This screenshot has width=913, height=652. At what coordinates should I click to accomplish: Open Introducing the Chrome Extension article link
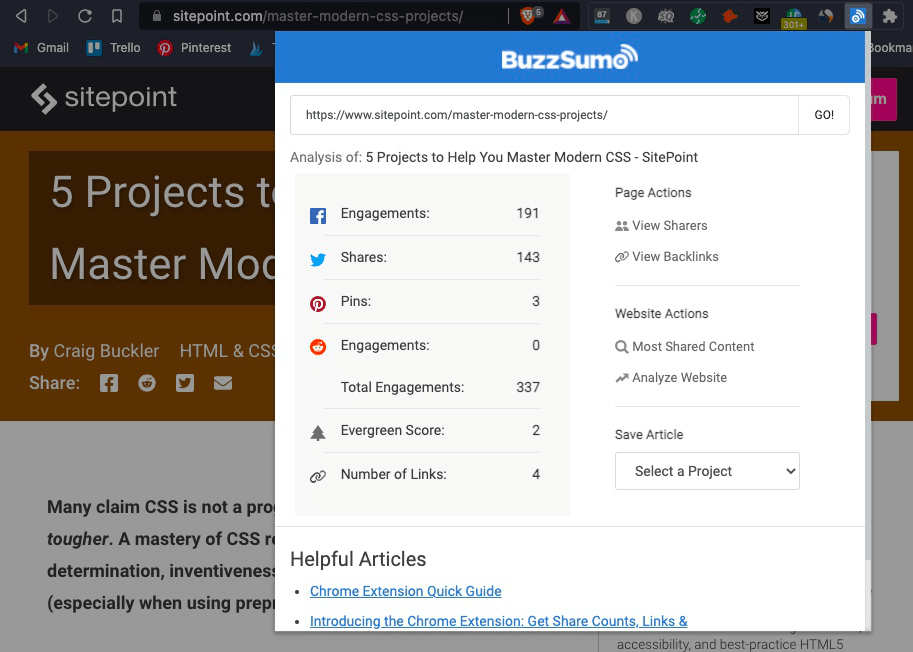pyautogui.click(x=498, y=622)
